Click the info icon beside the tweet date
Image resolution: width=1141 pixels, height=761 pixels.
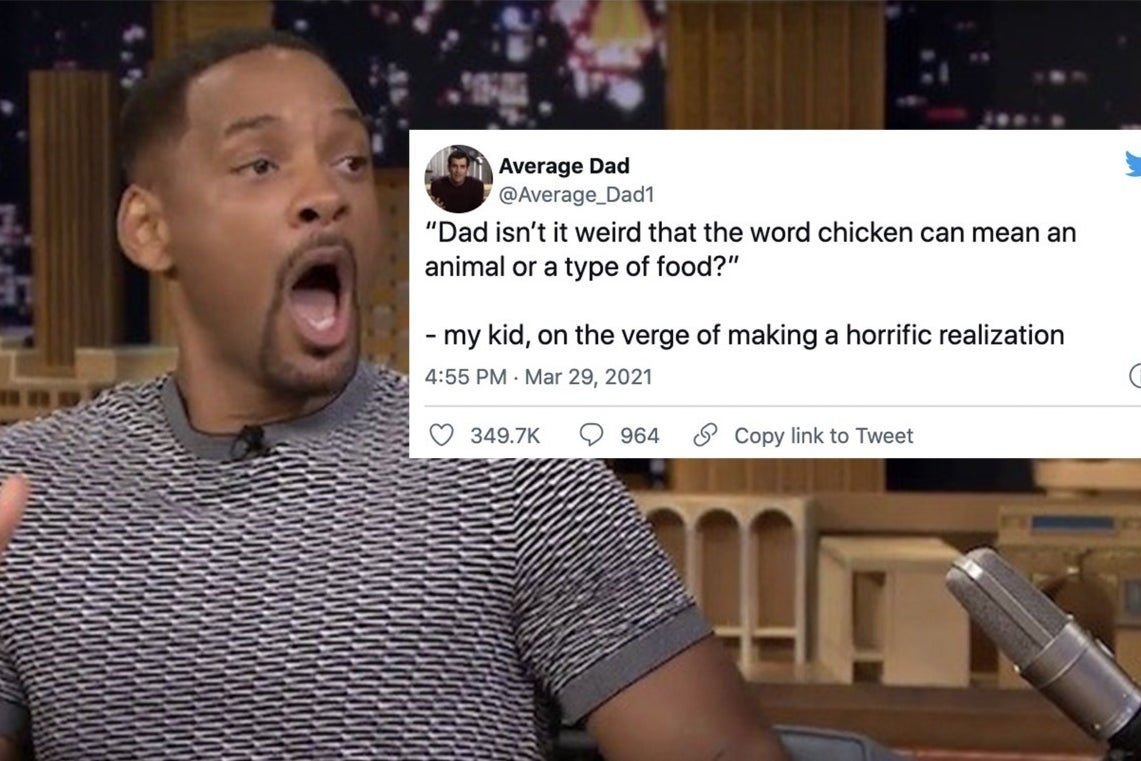point(1135,376)
